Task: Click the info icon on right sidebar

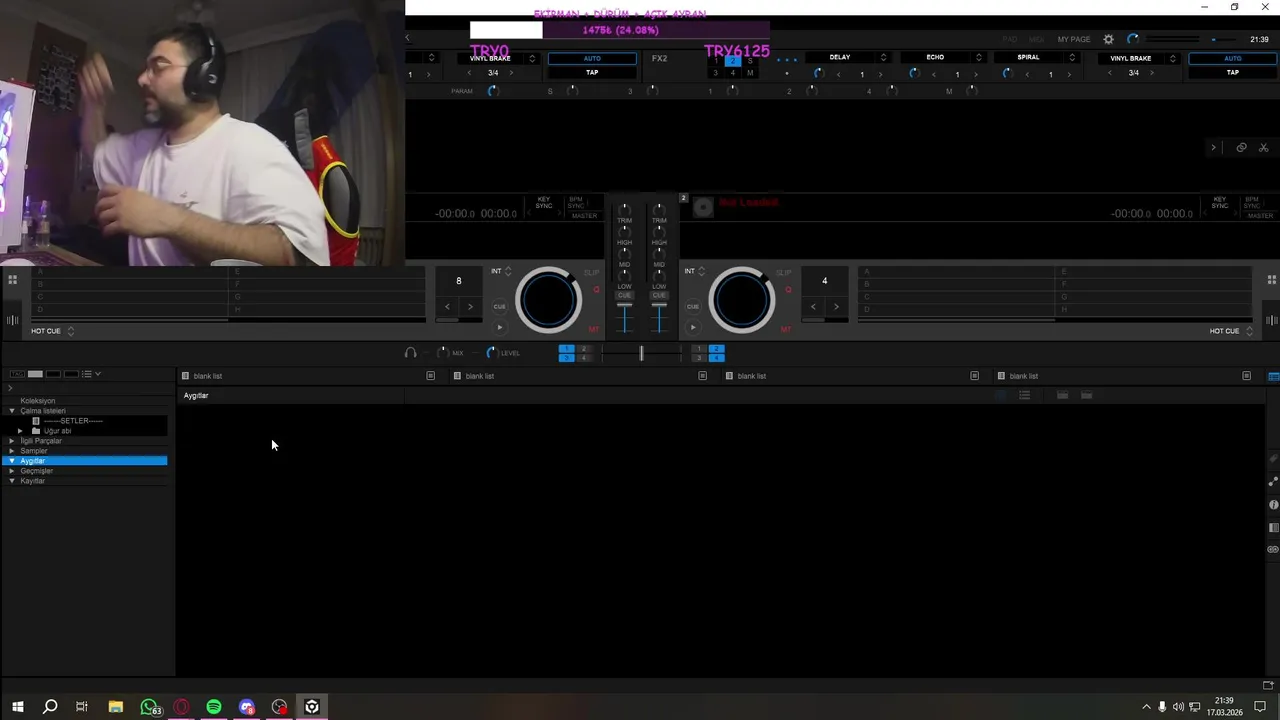Action: click(1273, 505)
